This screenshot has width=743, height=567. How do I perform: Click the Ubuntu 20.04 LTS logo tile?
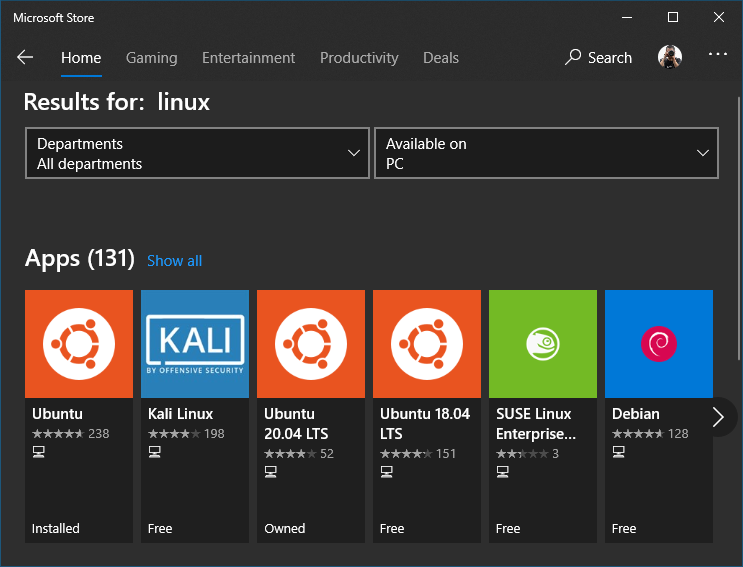tap(311, 344)
